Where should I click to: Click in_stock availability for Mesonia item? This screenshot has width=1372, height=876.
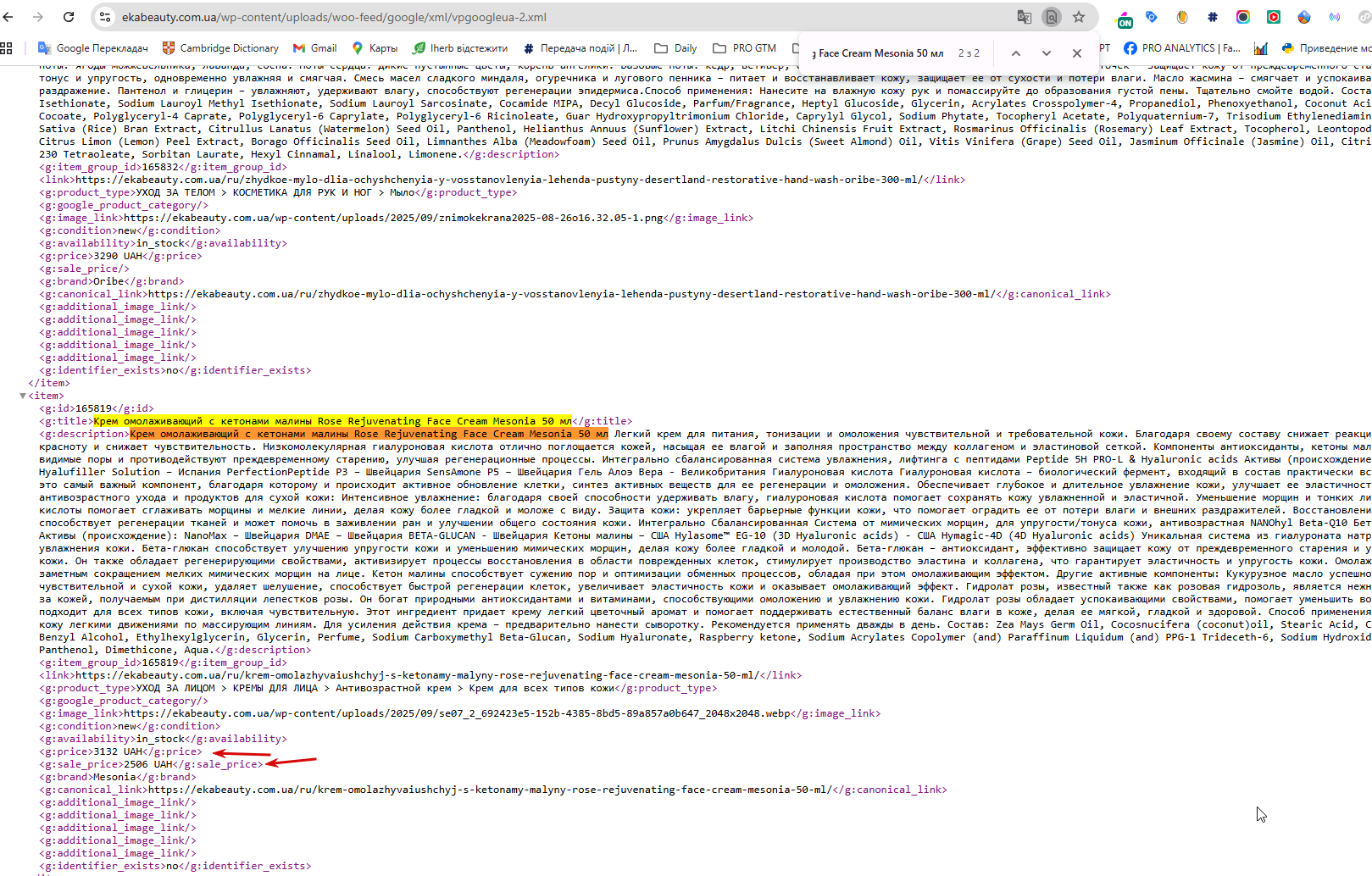point(160,739)
